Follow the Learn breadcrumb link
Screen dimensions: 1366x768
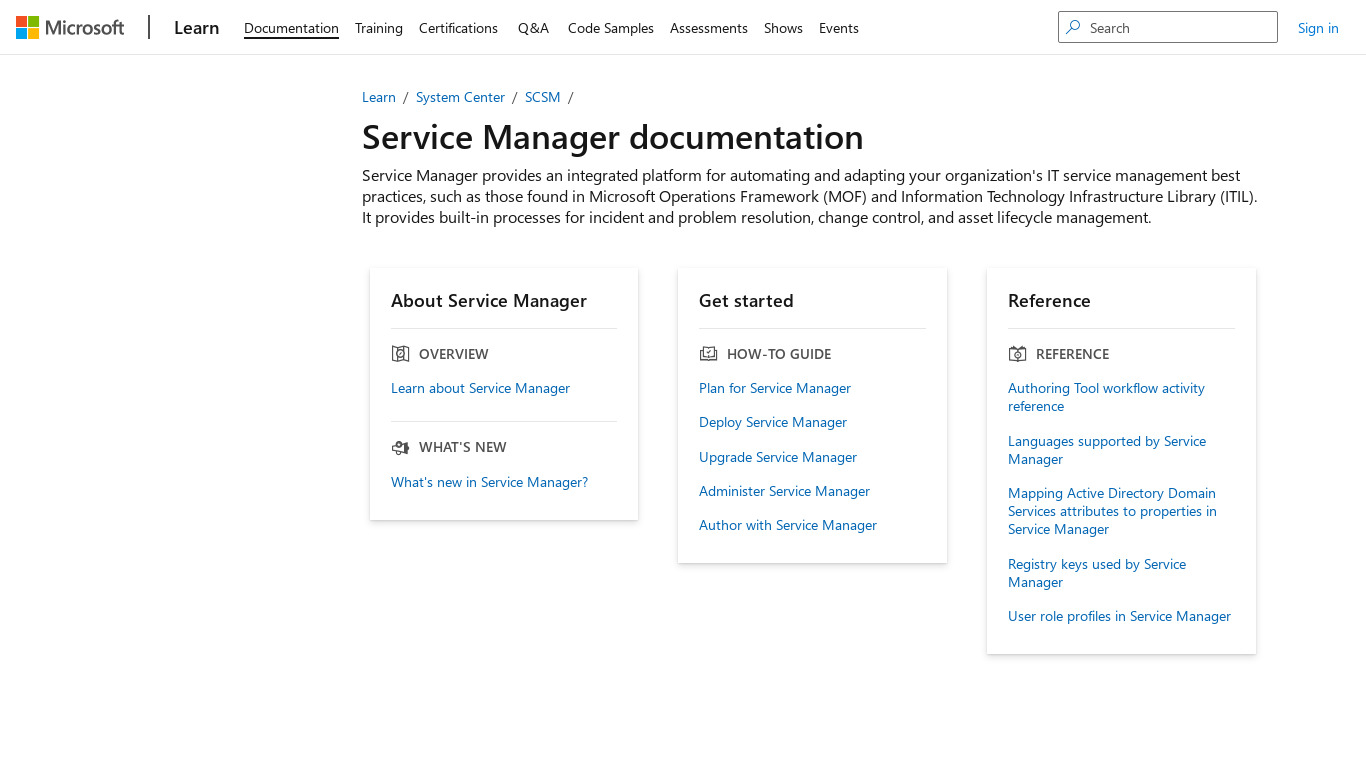pyautogui.click(x=379, y=97)
